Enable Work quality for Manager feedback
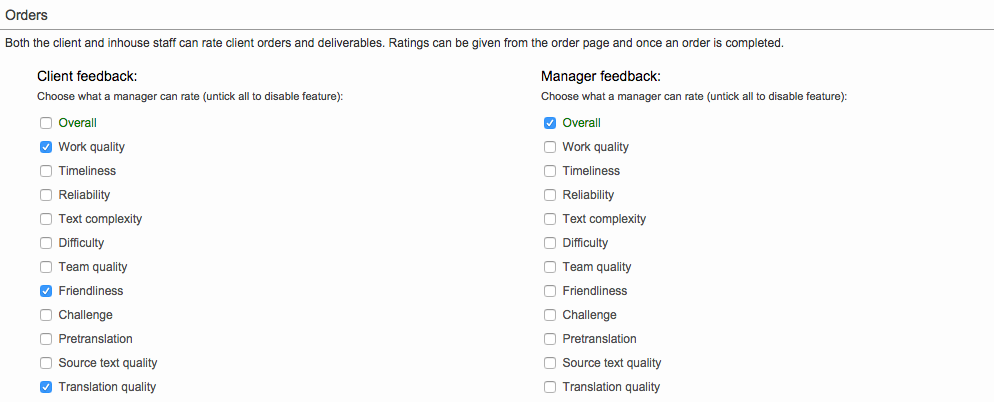 click(550, 147)
